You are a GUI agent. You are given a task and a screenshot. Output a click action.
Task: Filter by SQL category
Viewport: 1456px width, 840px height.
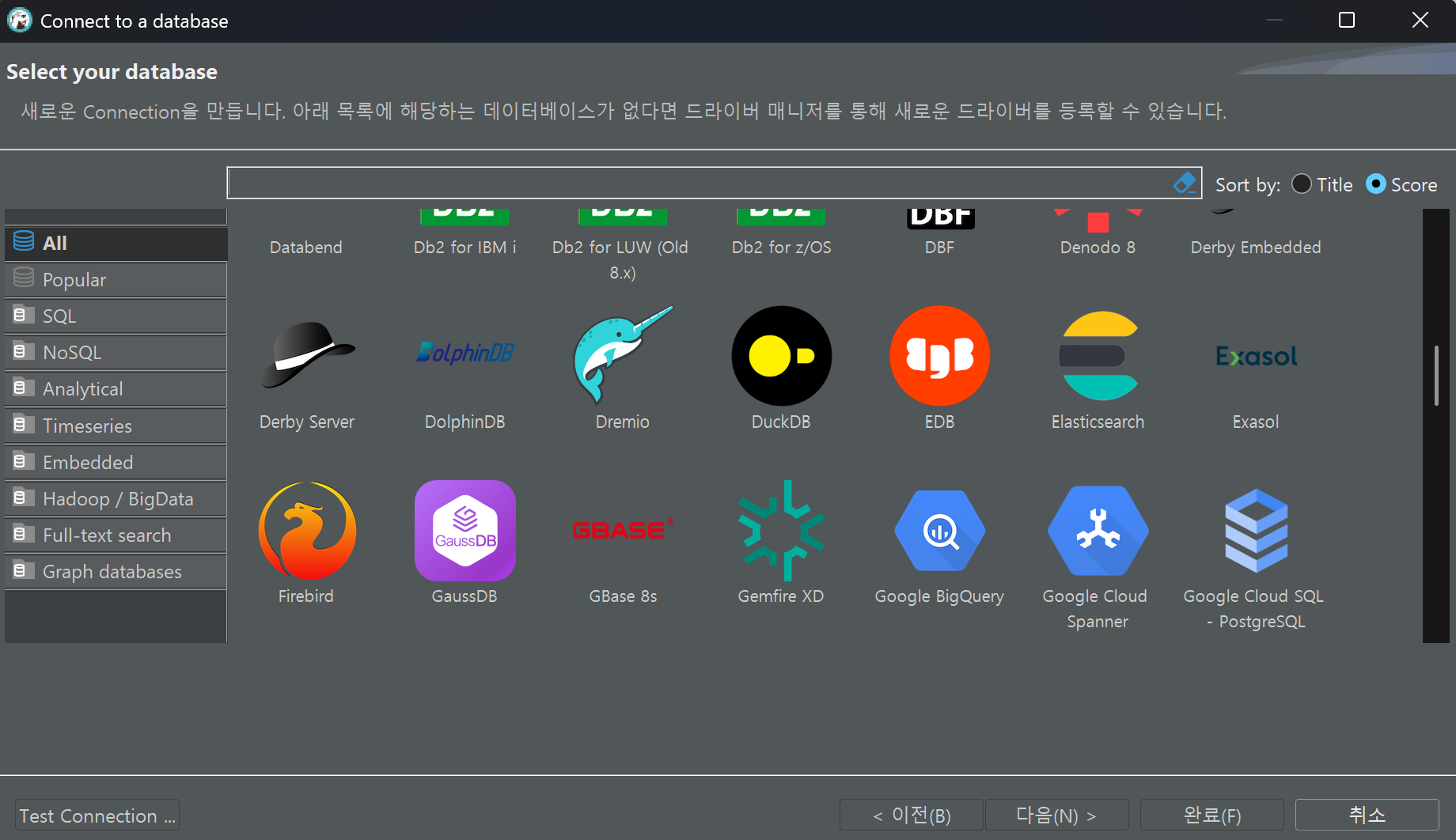click(116, 316)
